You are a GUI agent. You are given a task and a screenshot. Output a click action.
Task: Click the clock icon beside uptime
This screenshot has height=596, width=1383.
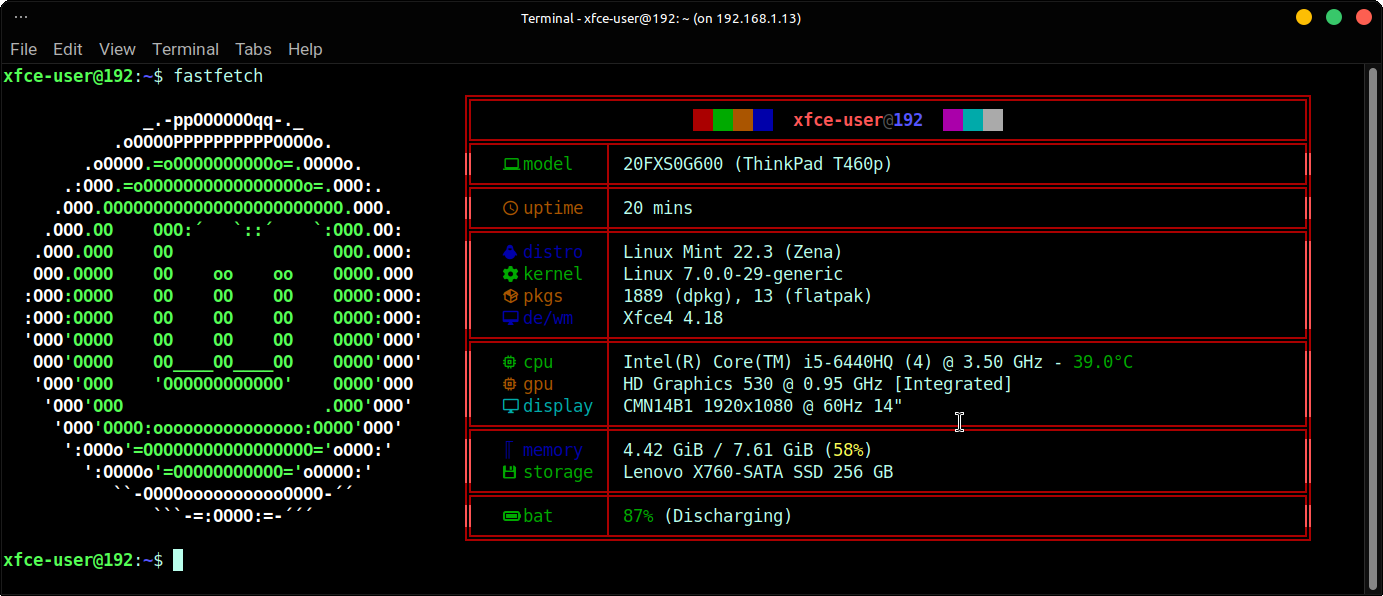511,208
